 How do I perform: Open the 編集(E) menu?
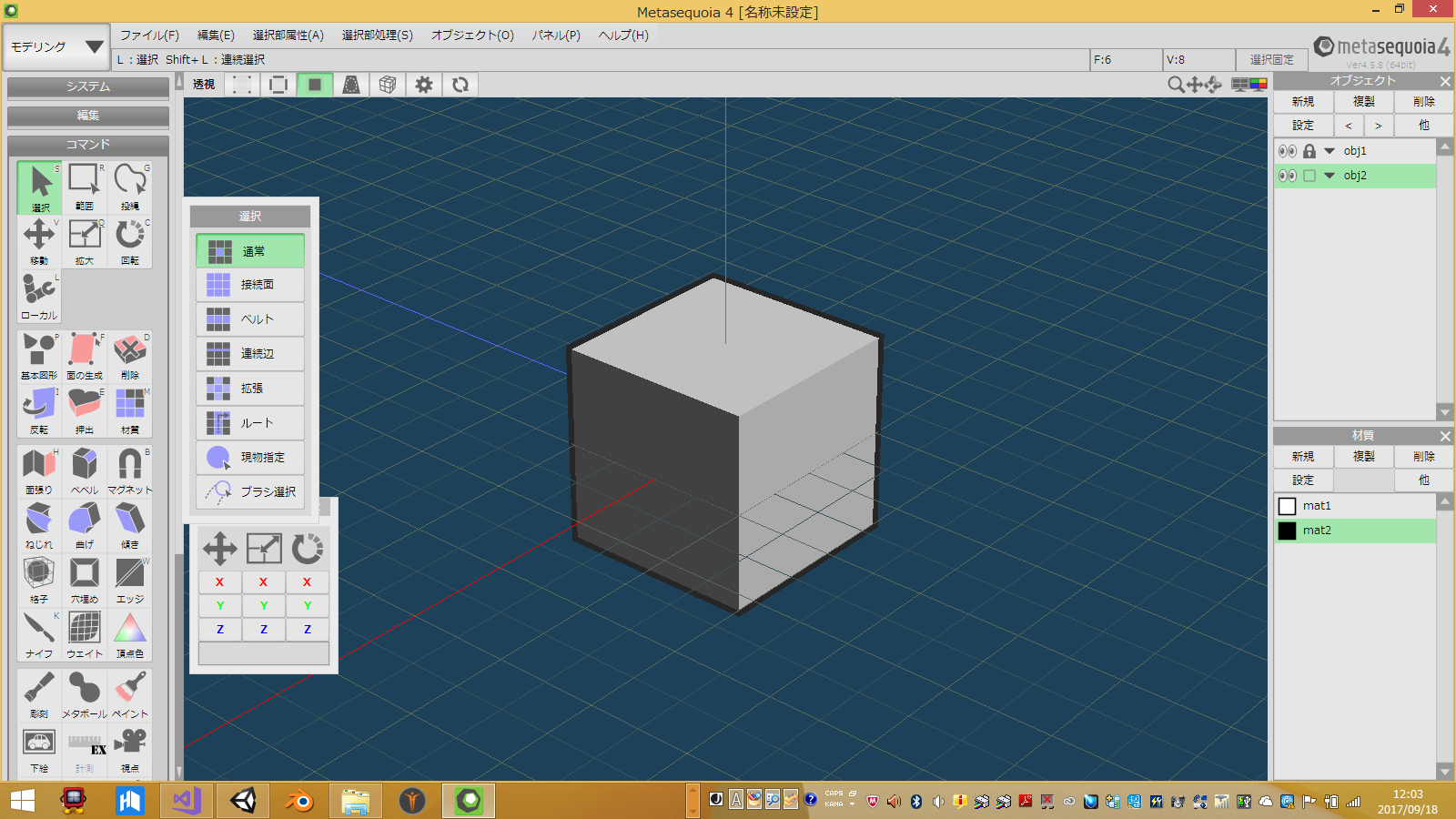(216, 35)
